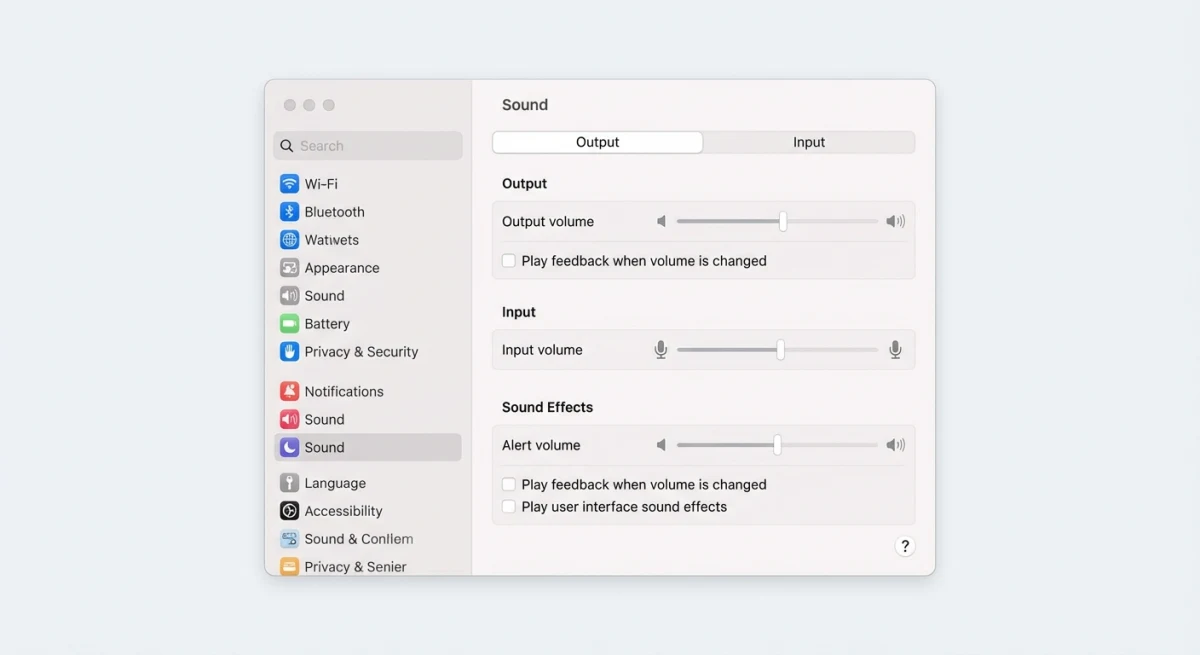Click the quiet speaker icon beside Output volume
Screen dimensions: 1200x655
[x=661, y=221]
